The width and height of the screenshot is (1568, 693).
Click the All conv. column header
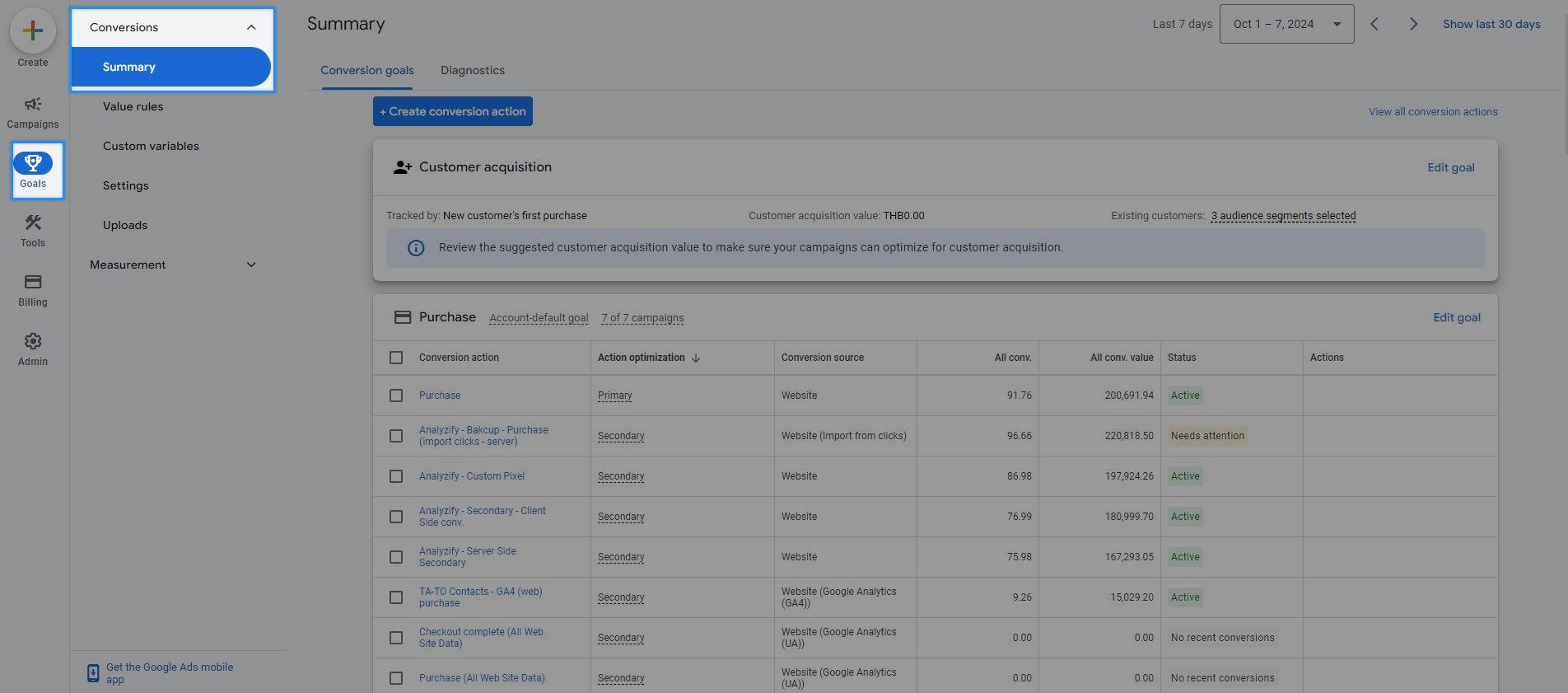1013,358
